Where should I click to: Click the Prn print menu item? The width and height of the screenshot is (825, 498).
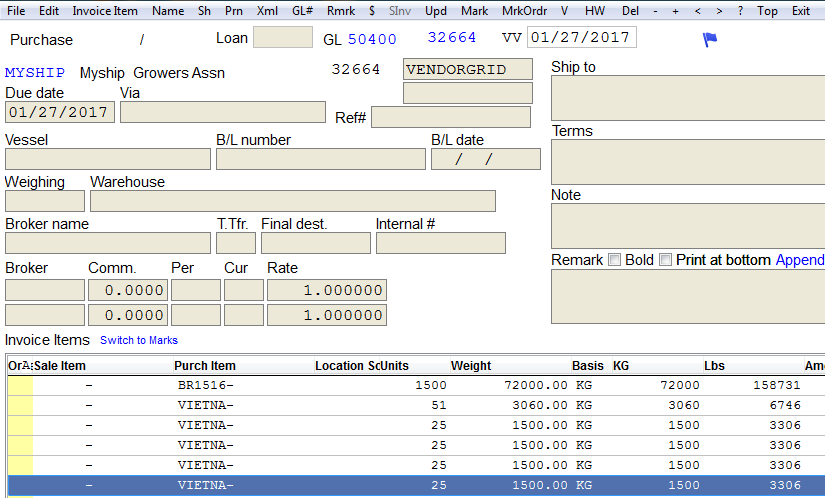(234, 11)
